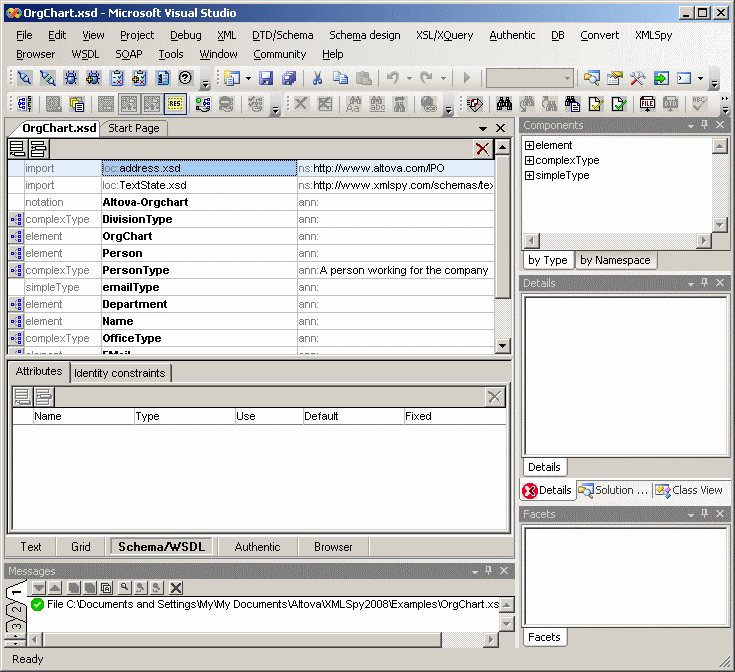This screenshot has width=735, height=672.
Task: Expand the simpleType node in Components
Action: click(530, 176)
